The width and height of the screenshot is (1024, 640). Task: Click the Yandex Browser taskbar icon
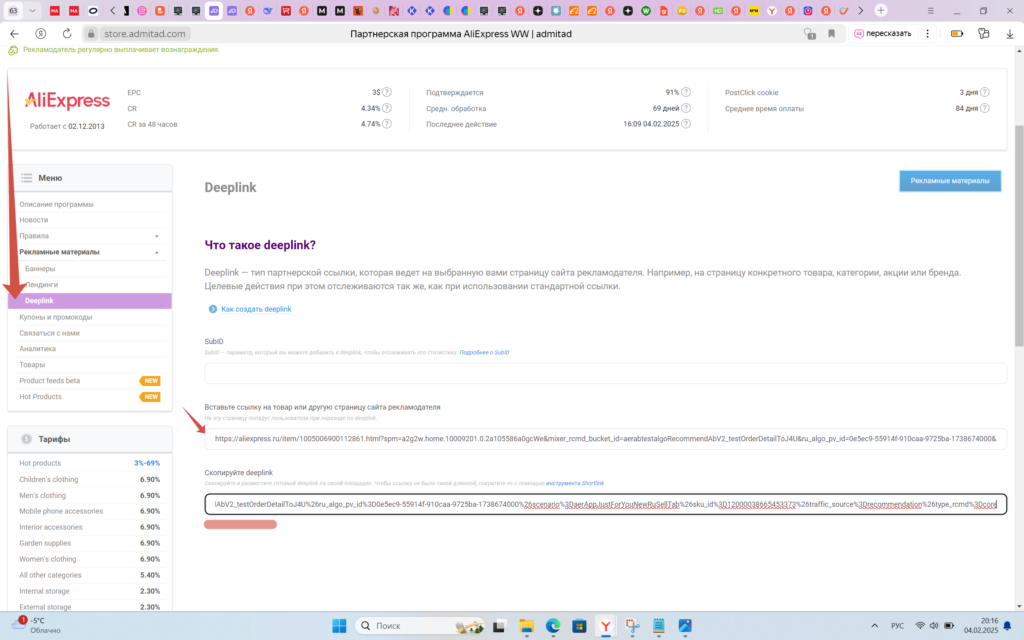pyautogui.click(x=605, y=626)
